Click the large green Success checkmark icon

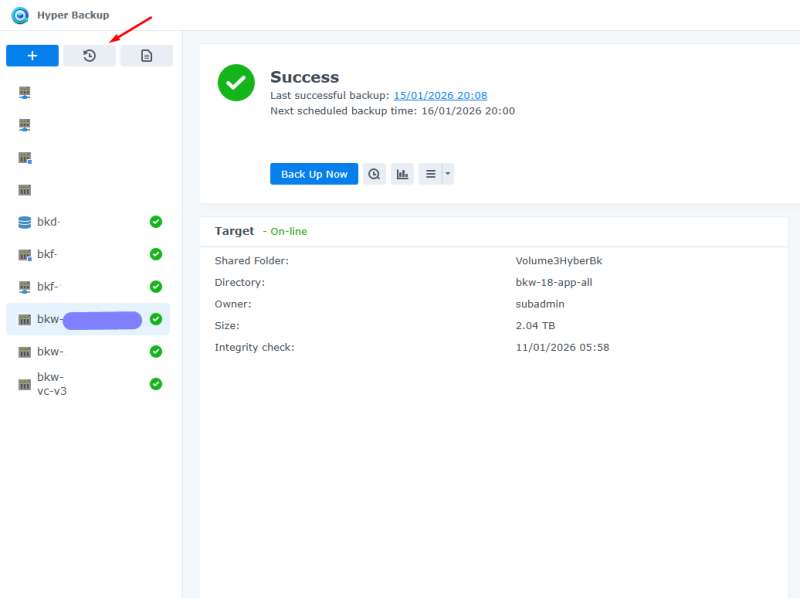(236, 83)
